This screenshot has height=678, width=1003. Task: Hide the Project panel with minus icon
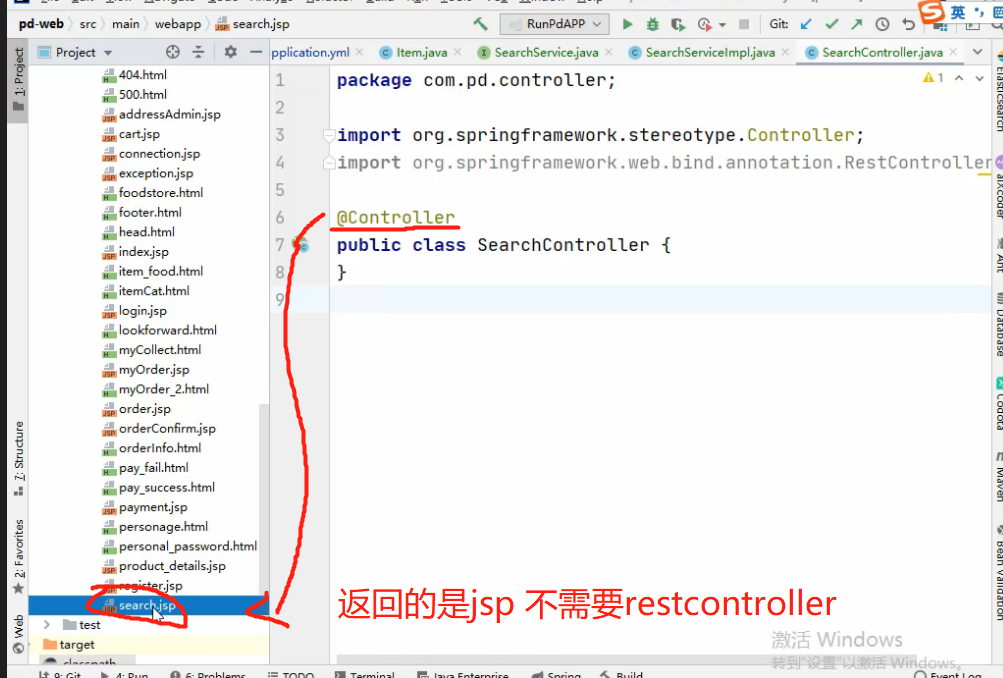click(x=256, y=52)
